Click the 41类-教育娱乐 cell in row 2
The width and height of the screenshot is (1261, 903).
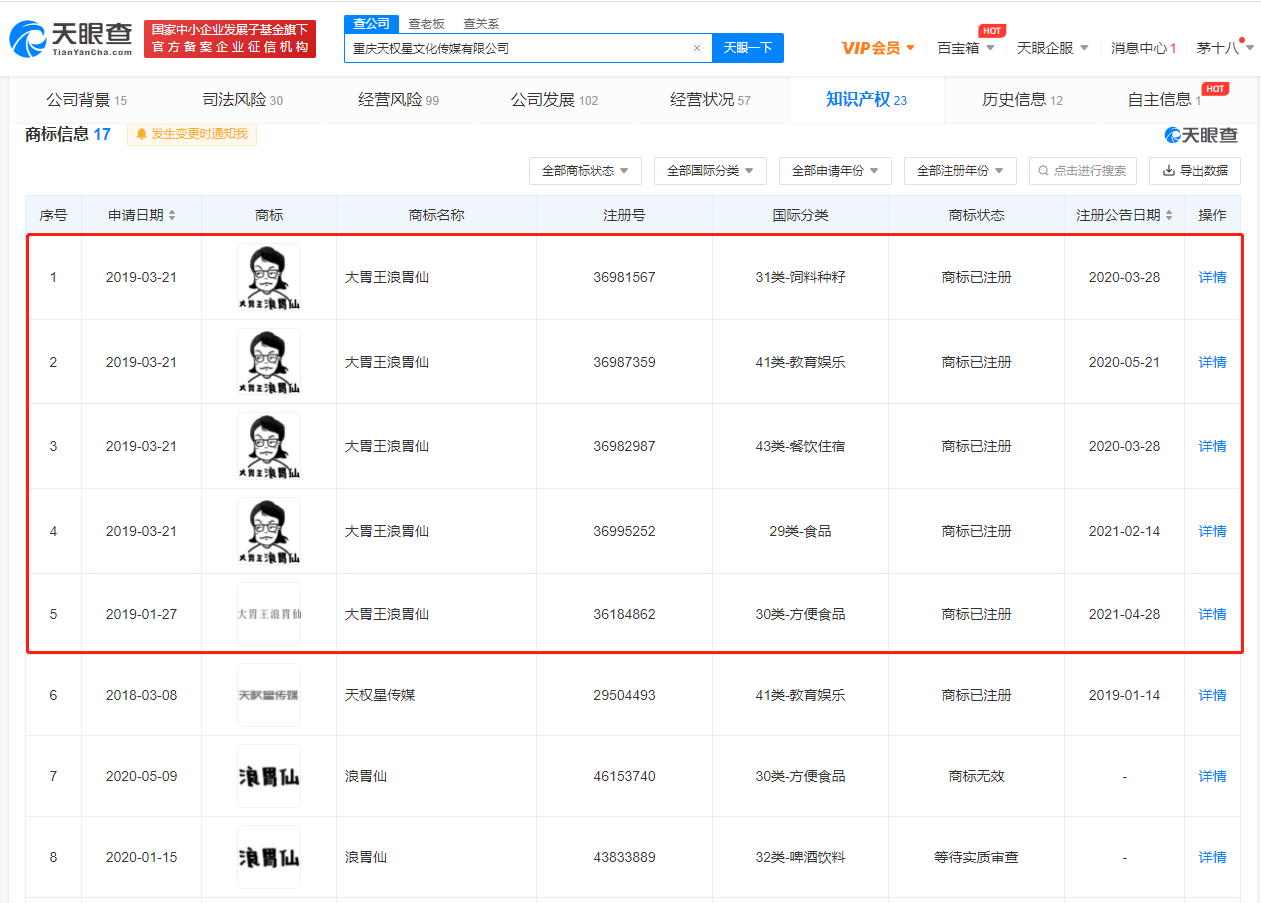click(800, 362)
